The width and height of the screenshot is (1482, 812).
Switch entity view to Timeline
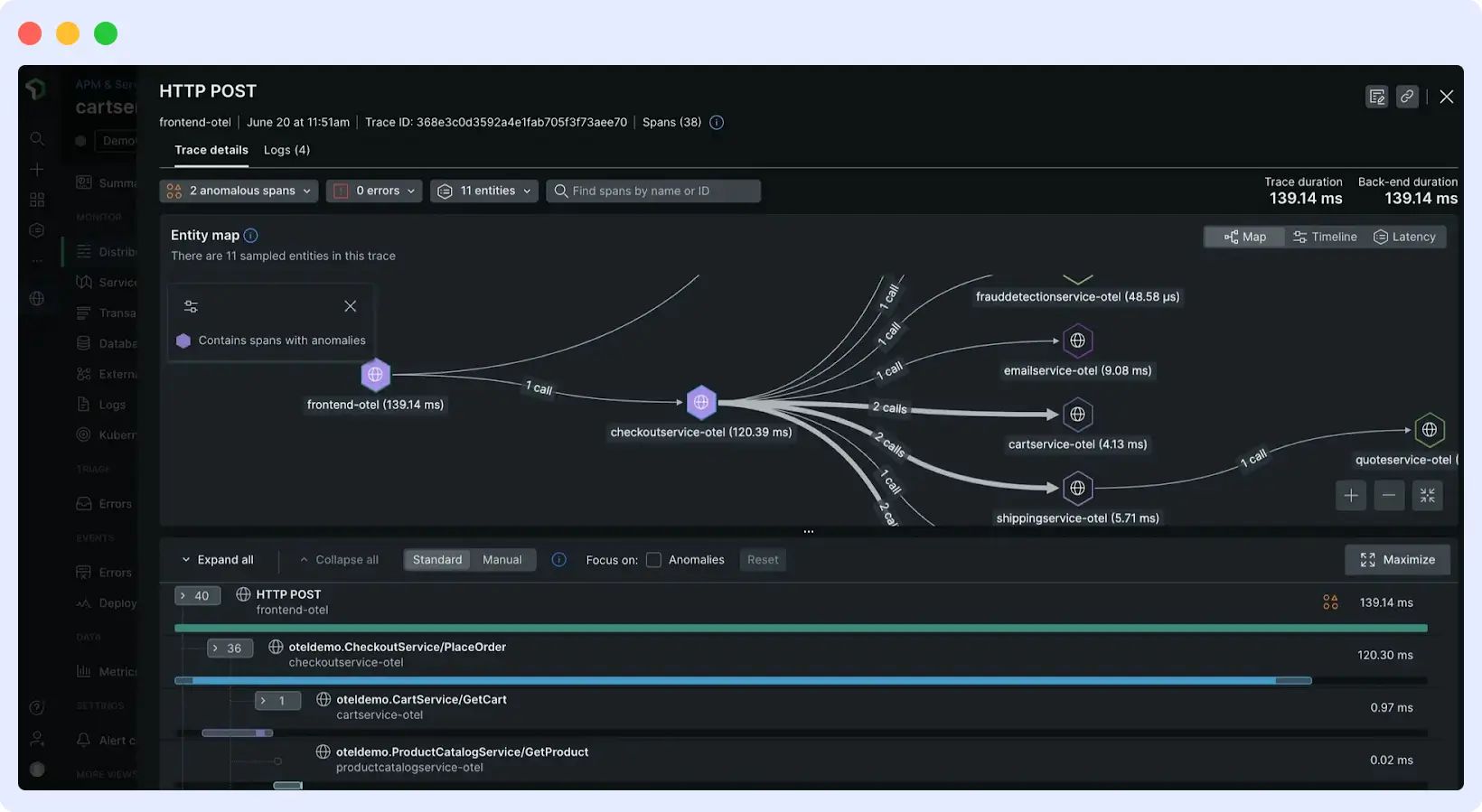(x=1325, y=237)
